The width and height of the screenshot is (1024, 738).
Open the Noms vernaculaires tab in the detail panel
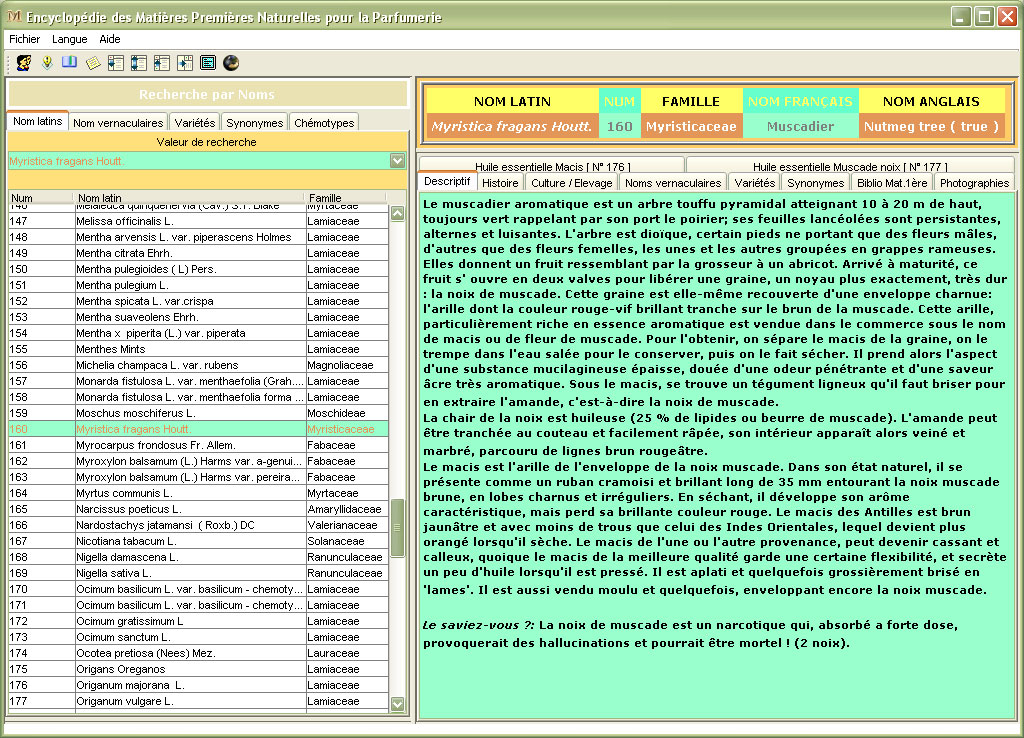(673, 183)
